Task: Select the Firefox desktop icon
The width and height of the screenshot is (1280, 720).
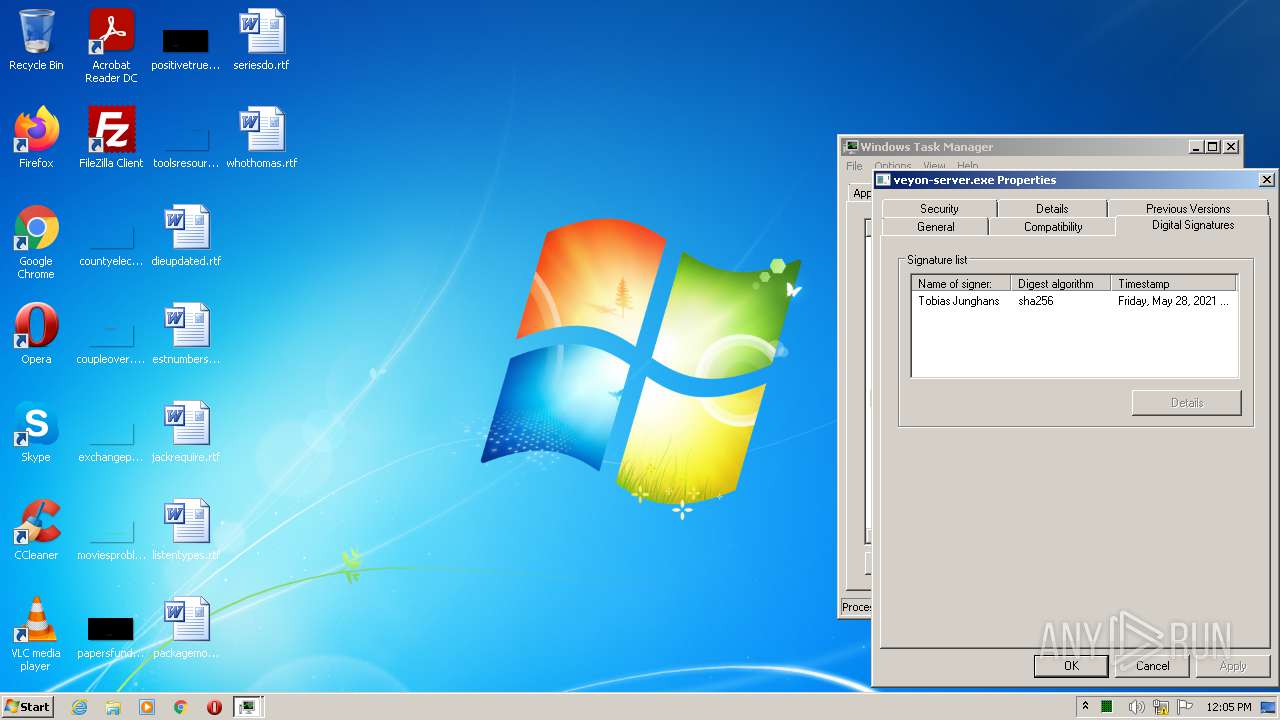Action: (36, 138)
